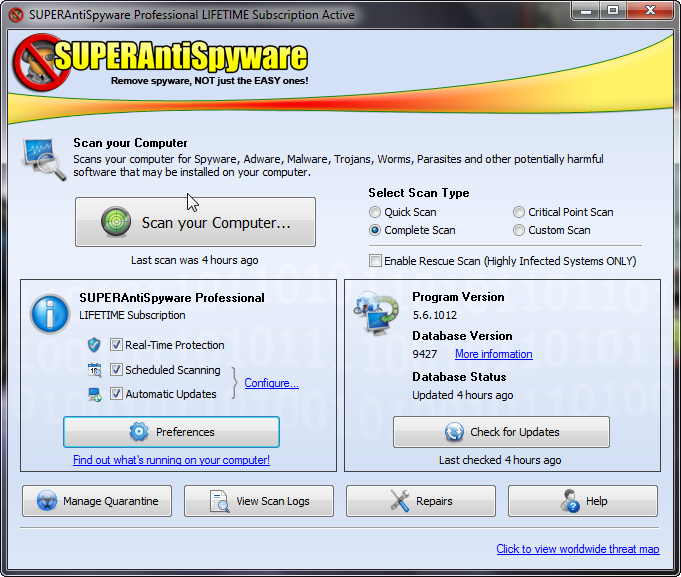Click the Configure... link
This screenshot has height=577, width=681.
coord(271,383)
